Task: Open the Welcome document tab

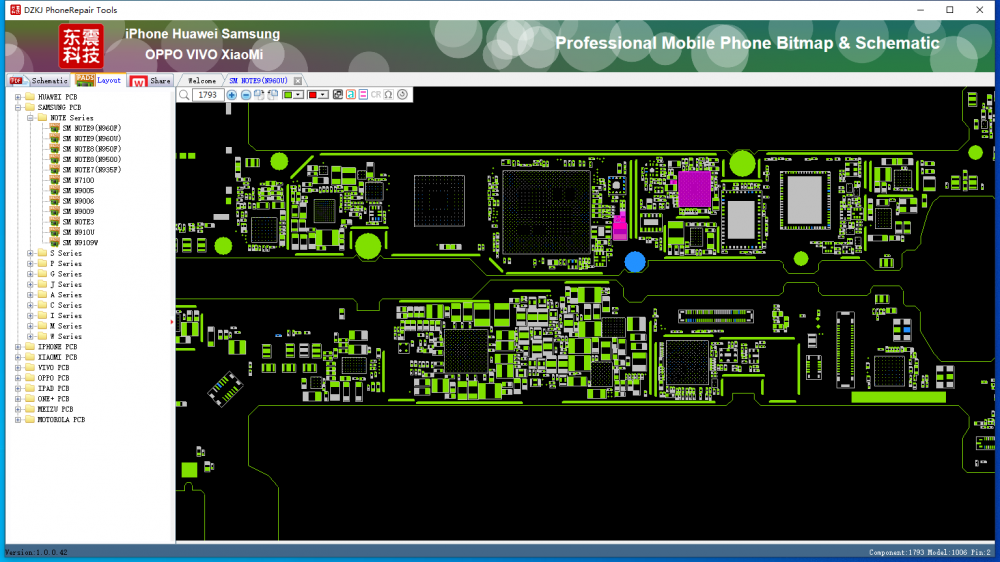Action: [x=202, y=81]
